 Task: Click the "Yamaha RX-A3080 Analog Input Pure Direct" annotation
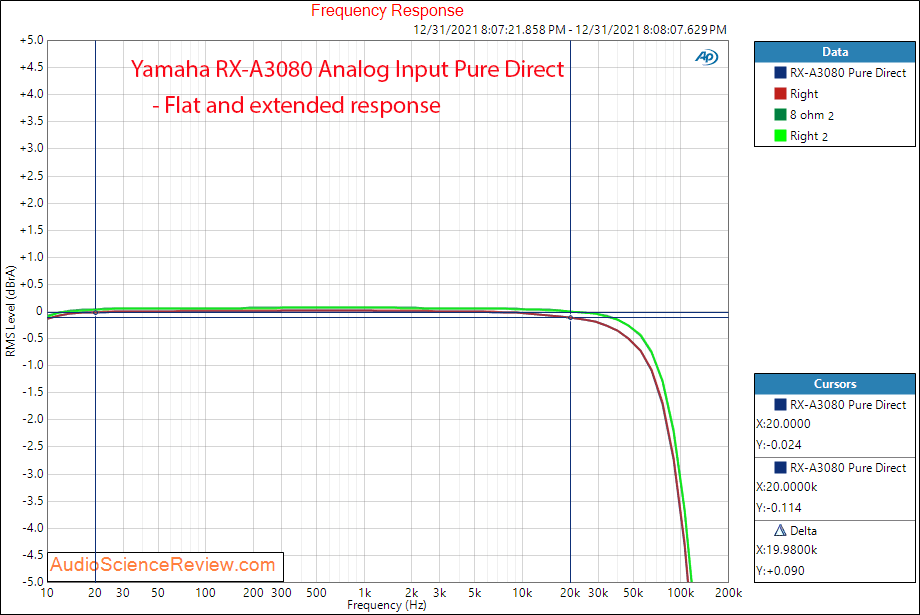(347, 69)
